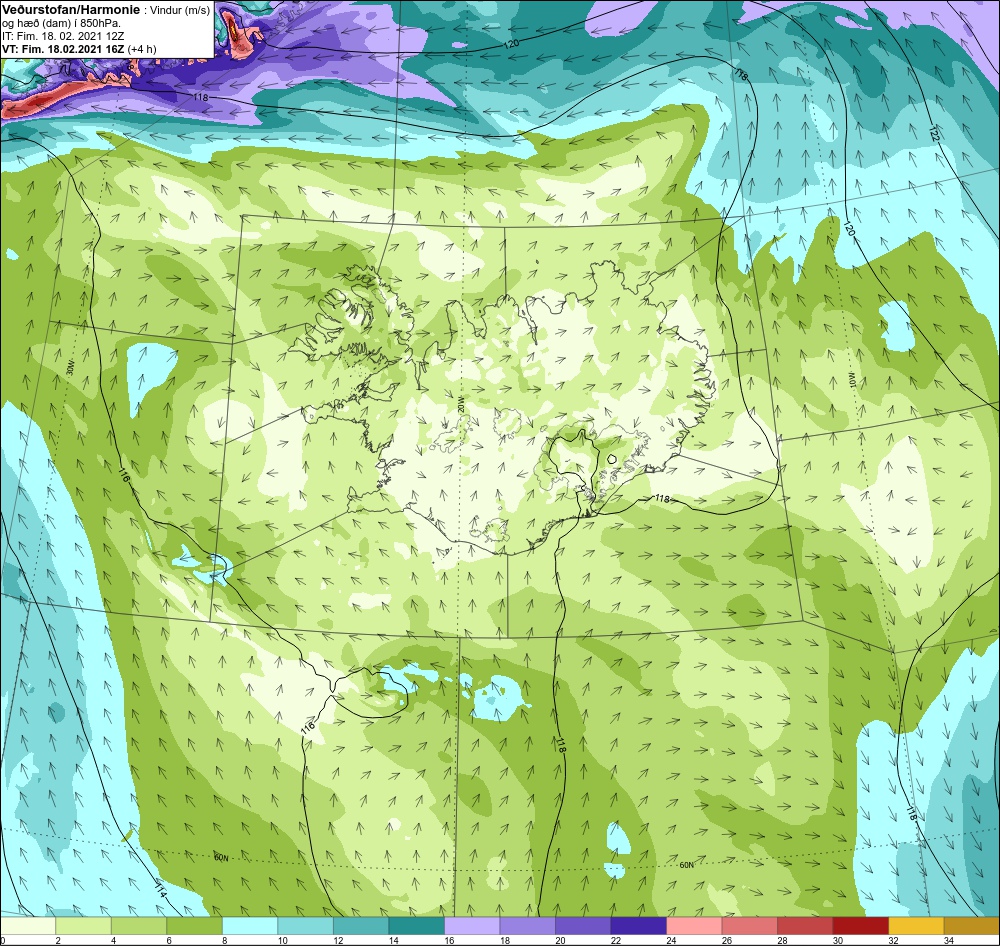Click the 'Veðurstofan/Harmonie' title text
Image resolution: width=1000 pixels, height=946 pixels.
coord(70,11)
